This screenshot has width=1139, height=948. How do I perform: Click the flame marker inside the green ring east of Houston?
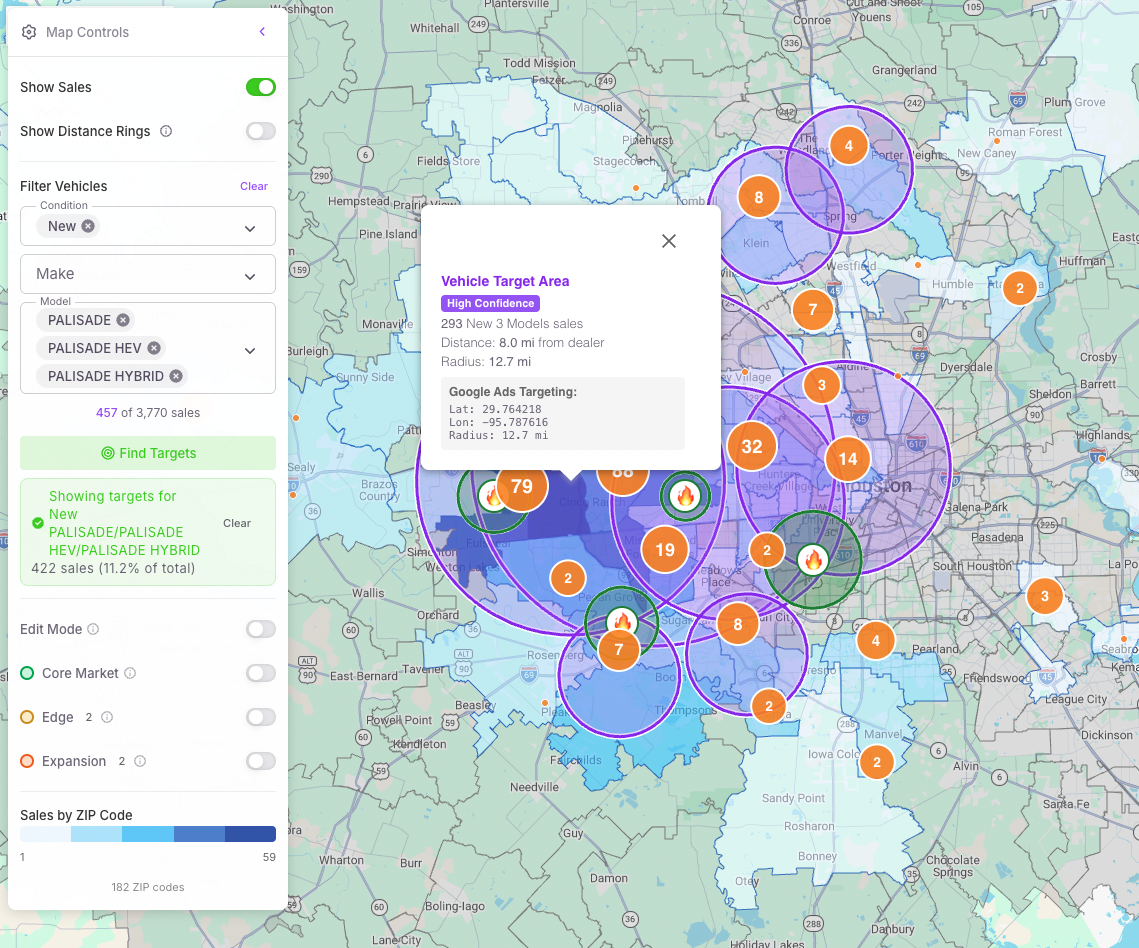[x=814, y=561]
